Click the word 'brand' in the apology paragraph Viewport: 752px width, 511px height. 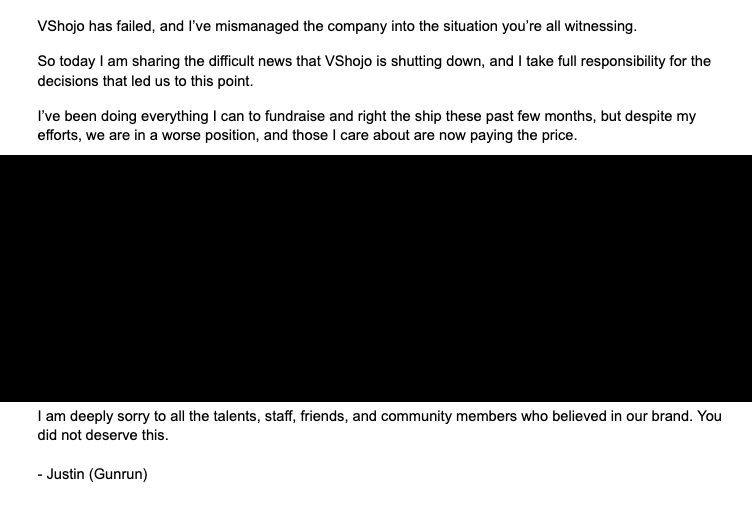669,416
